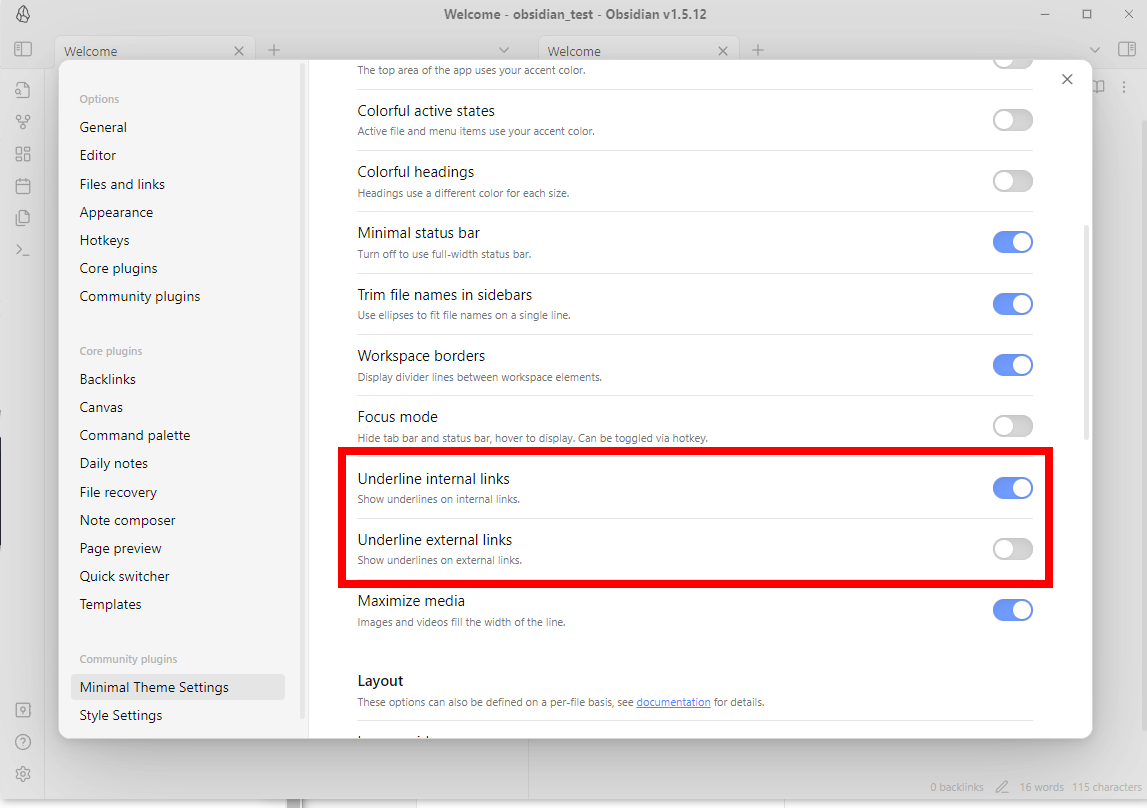This screenshot has height=808, width=1147.
Task: Enable Underline external links toggle
Action: [x=1012, y=549]
